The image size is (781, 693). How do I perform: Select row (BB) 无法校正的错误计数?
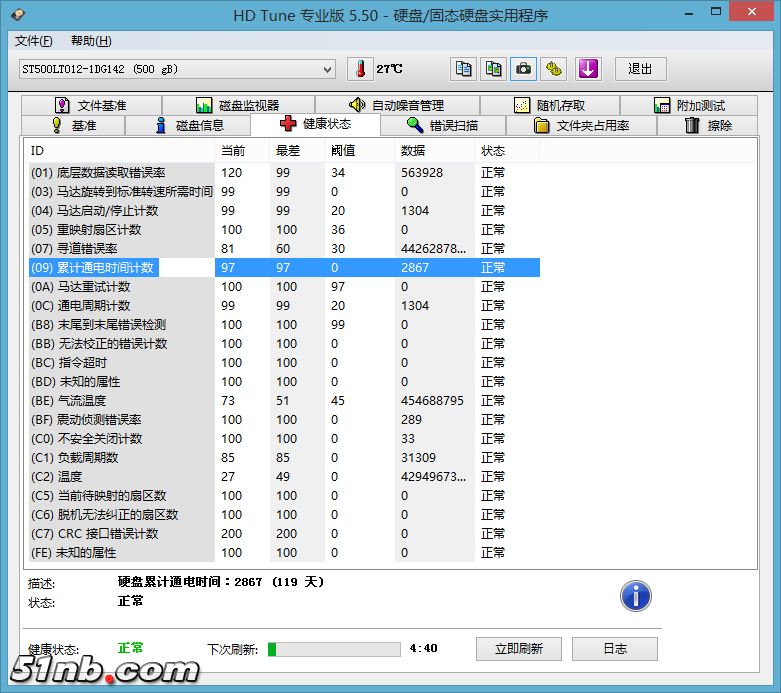(284, 343)
